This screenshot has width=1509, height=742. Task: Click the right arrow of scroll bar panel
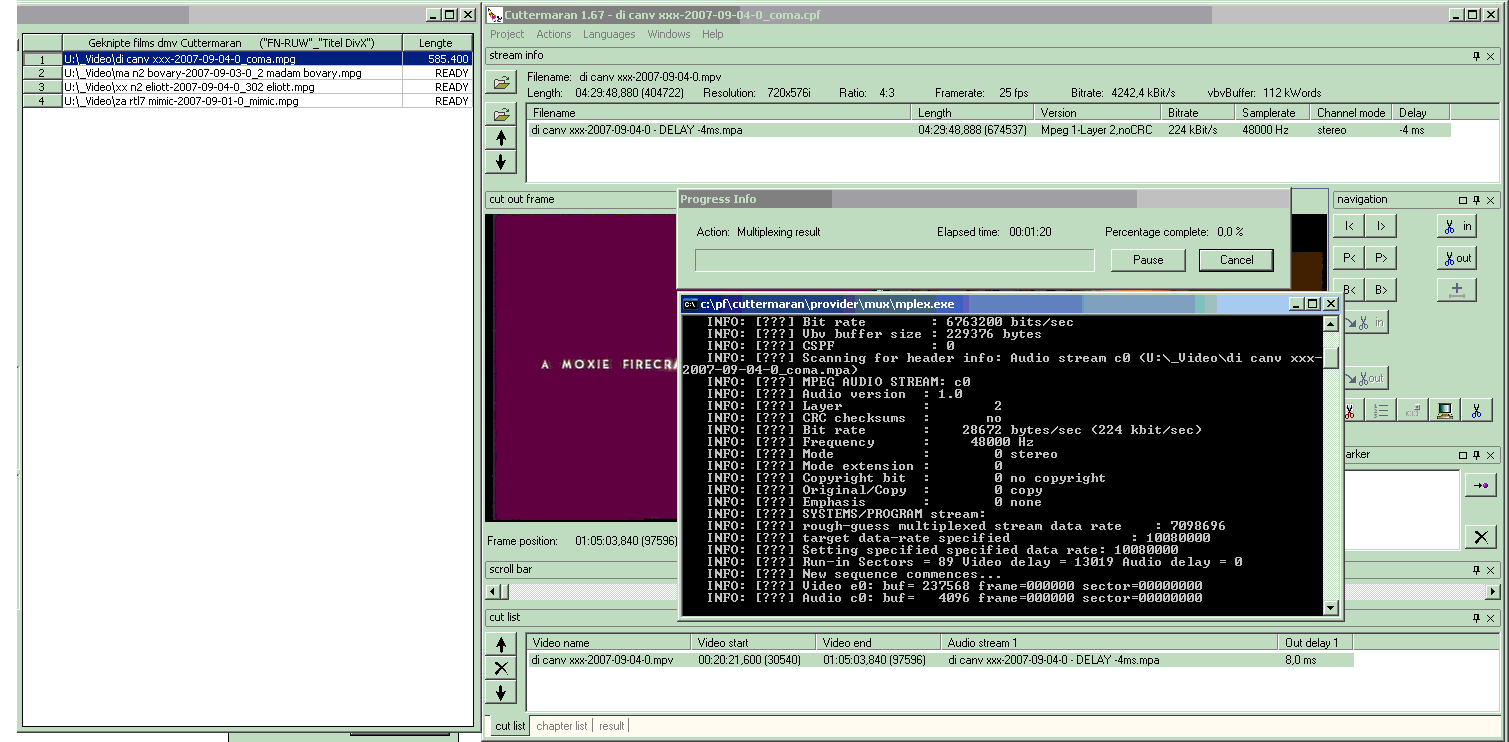pos(1493,592)
